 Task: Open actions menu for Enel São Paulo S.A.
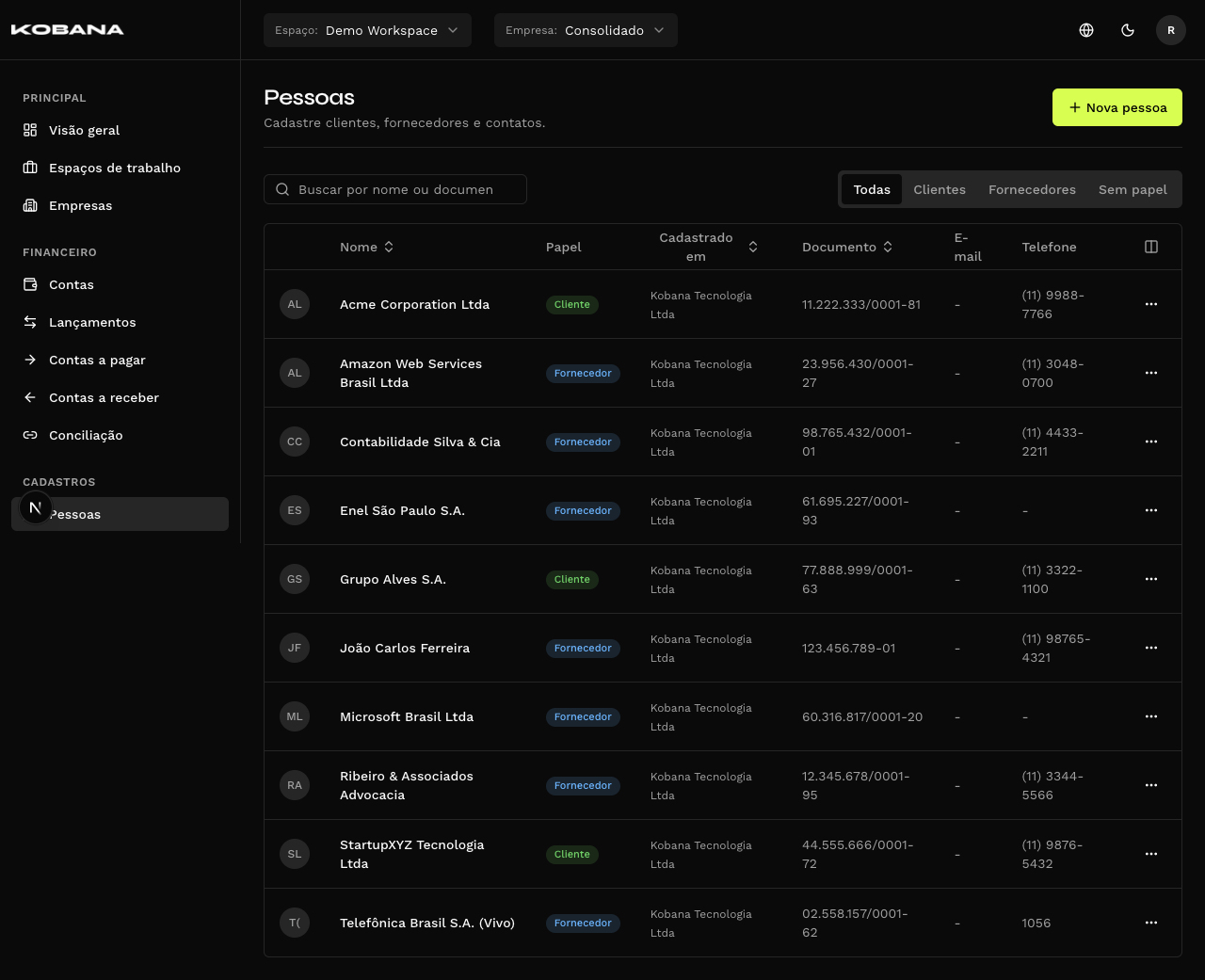coord(1151,510)
